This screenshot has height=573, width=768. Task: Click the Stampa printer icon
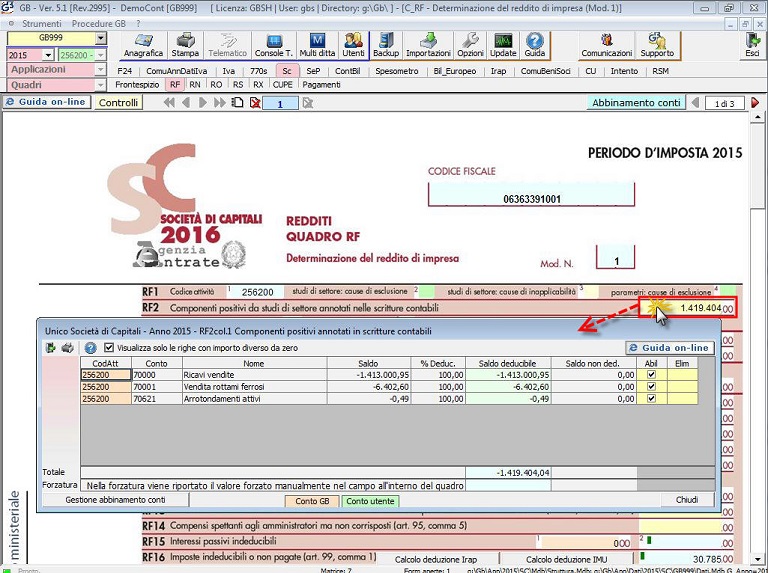[185, 45]
